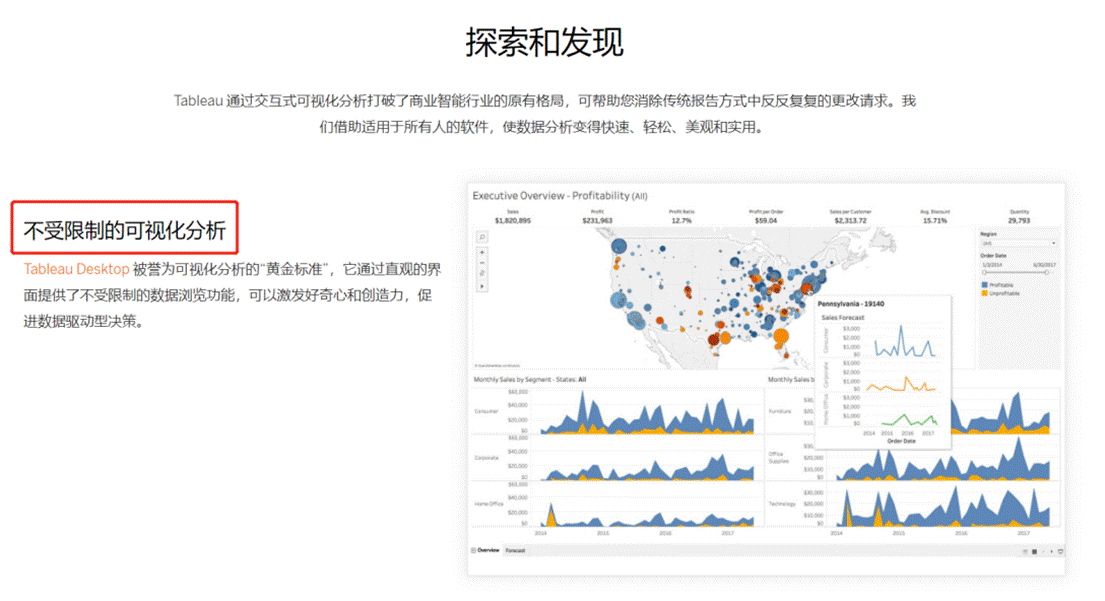Click the Executive Overview - Profitability title
Viewport: 1105px width, 601px height.
point(560,196)
